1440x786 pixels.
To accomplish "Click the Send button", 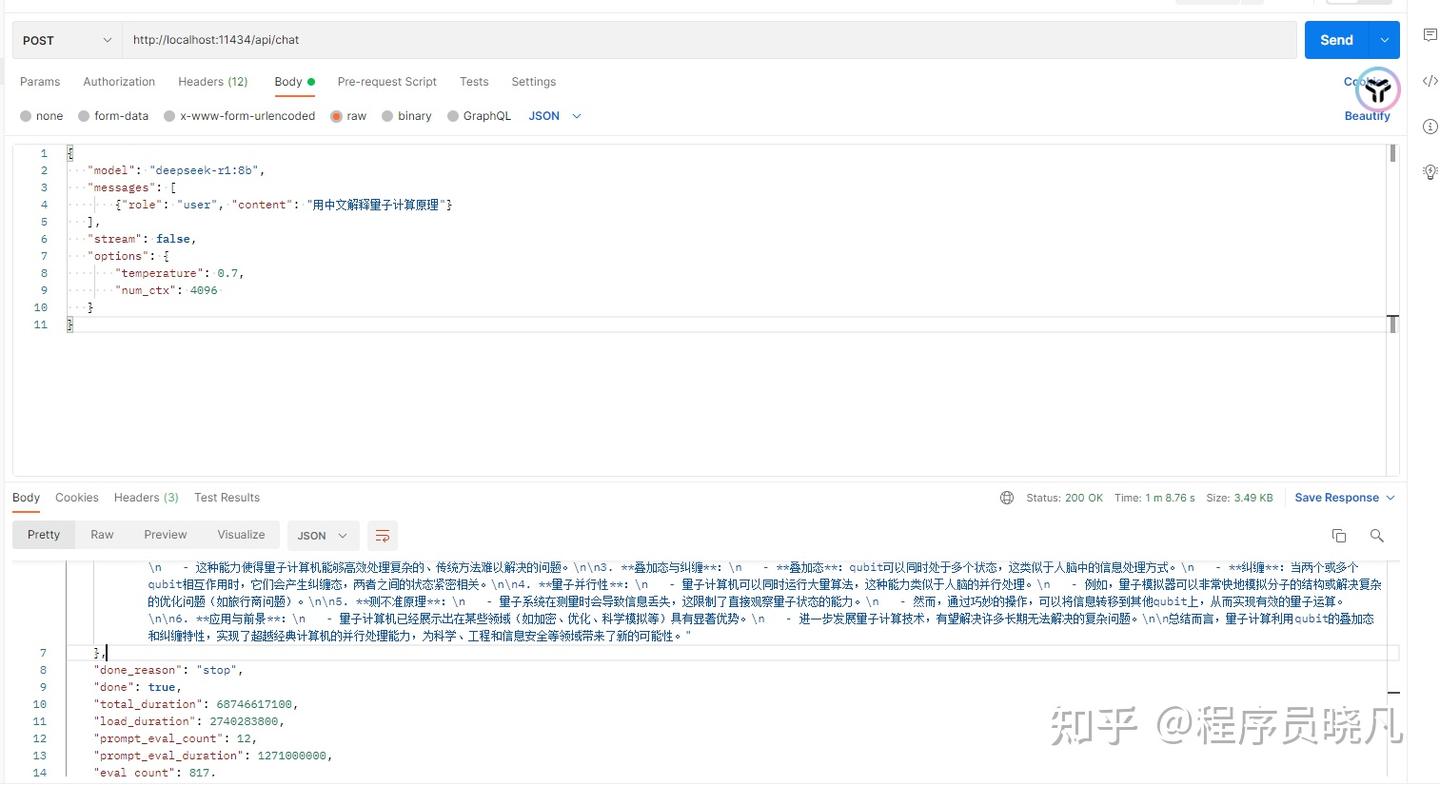I will point(1336,39).
